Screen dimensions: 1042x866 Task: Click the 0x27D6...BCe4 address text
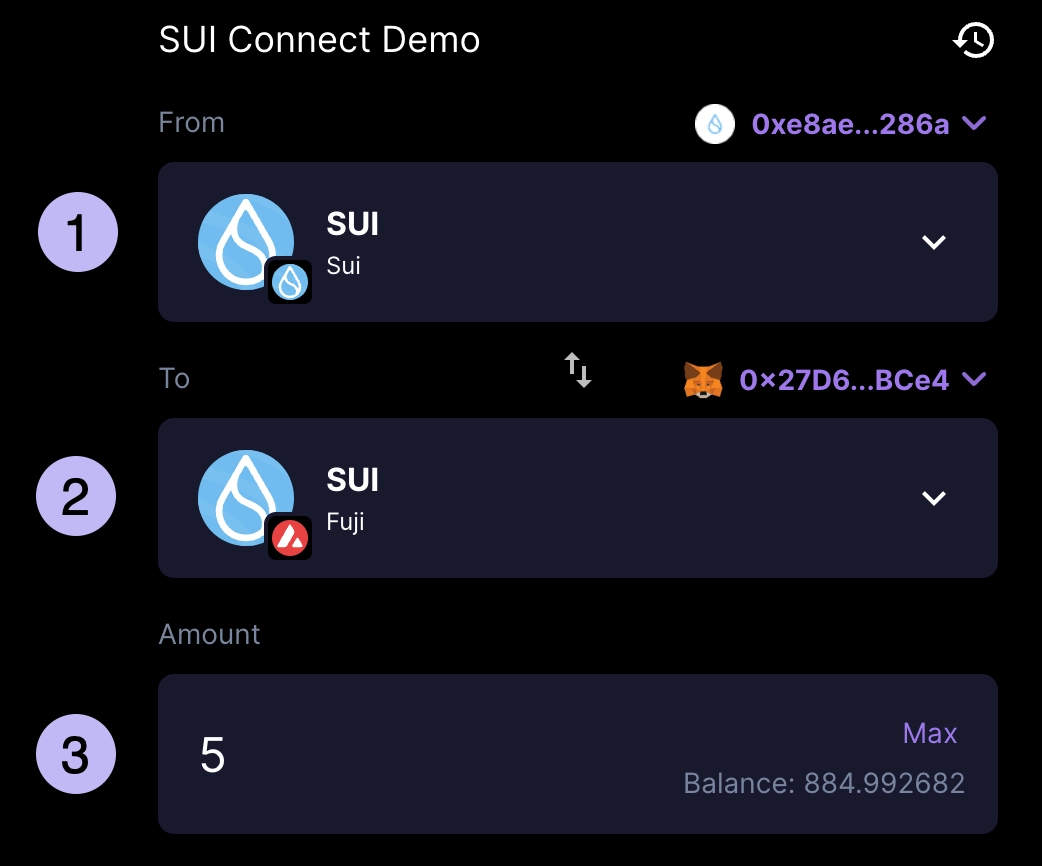click(844, 380)
